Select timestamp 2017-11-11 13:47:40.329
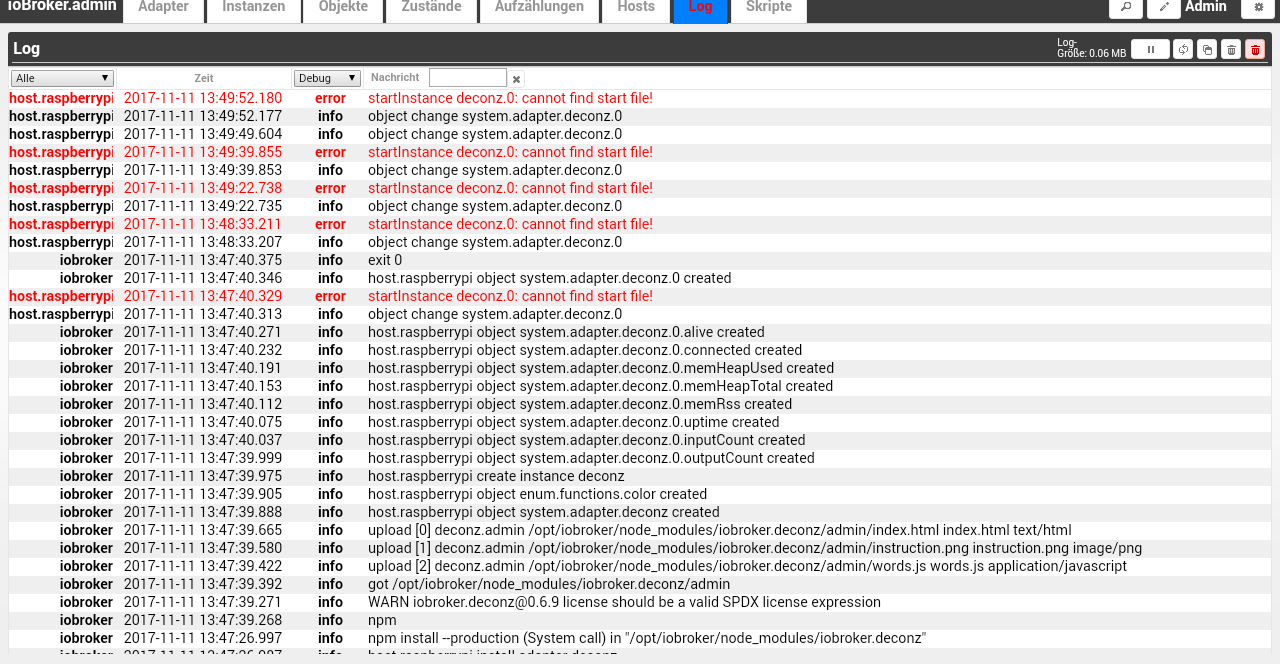1280x665 pixels. coord(203,296)
